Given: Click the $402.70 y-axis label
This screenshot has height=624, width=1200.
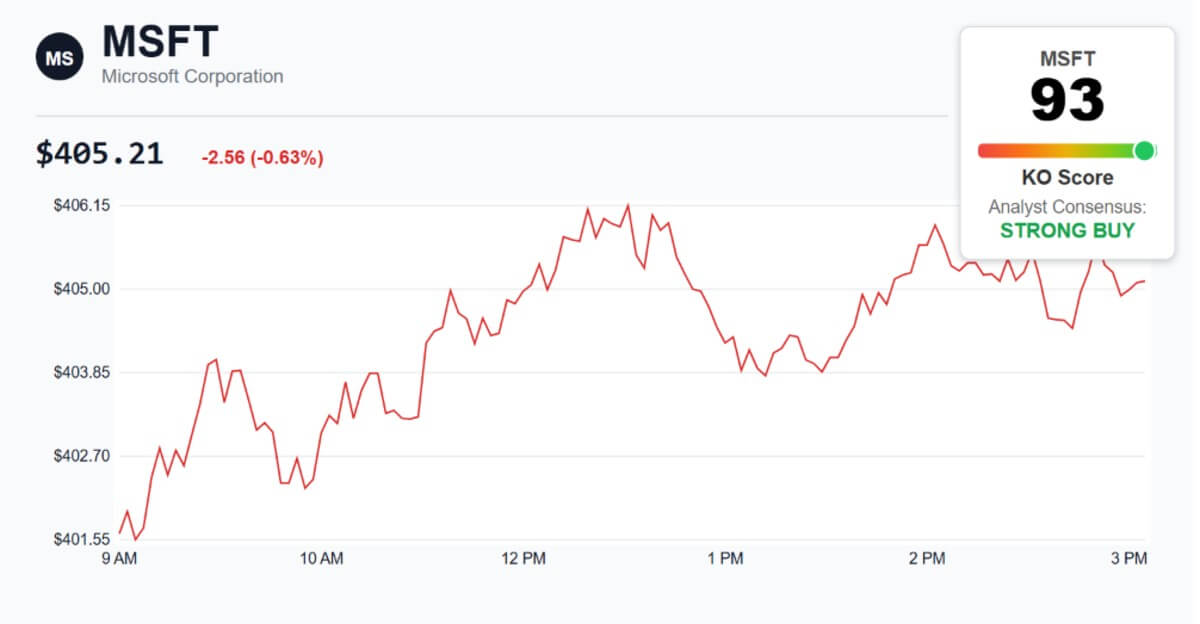Looking at the screenshot, I should [83, 456].
